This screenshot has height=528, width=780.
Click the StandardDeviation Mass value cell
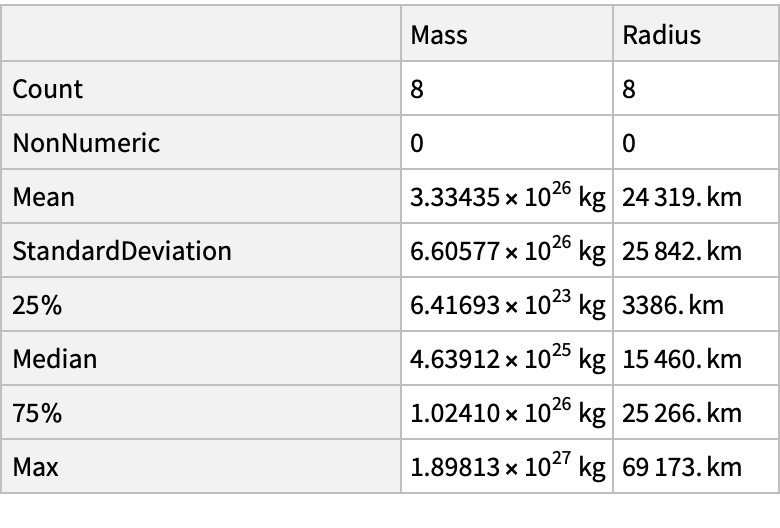(508, 251)
